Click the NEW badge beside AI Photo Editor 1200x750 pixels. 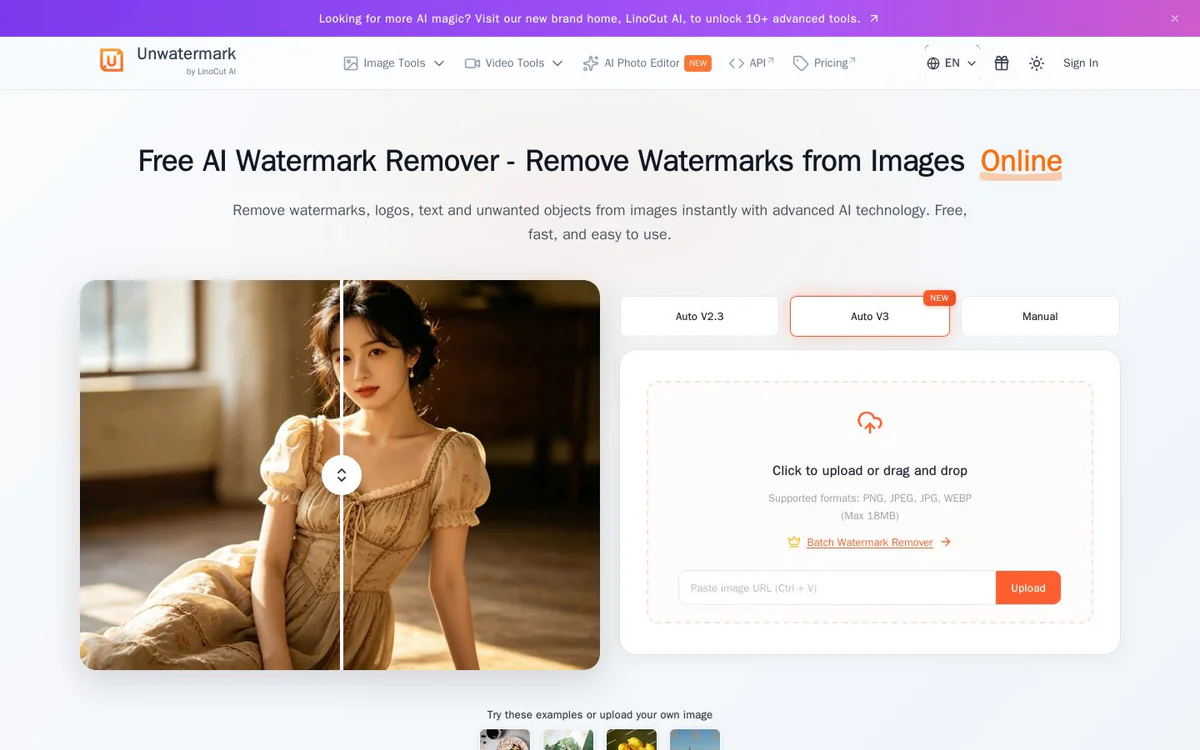(x=698, y=63)
